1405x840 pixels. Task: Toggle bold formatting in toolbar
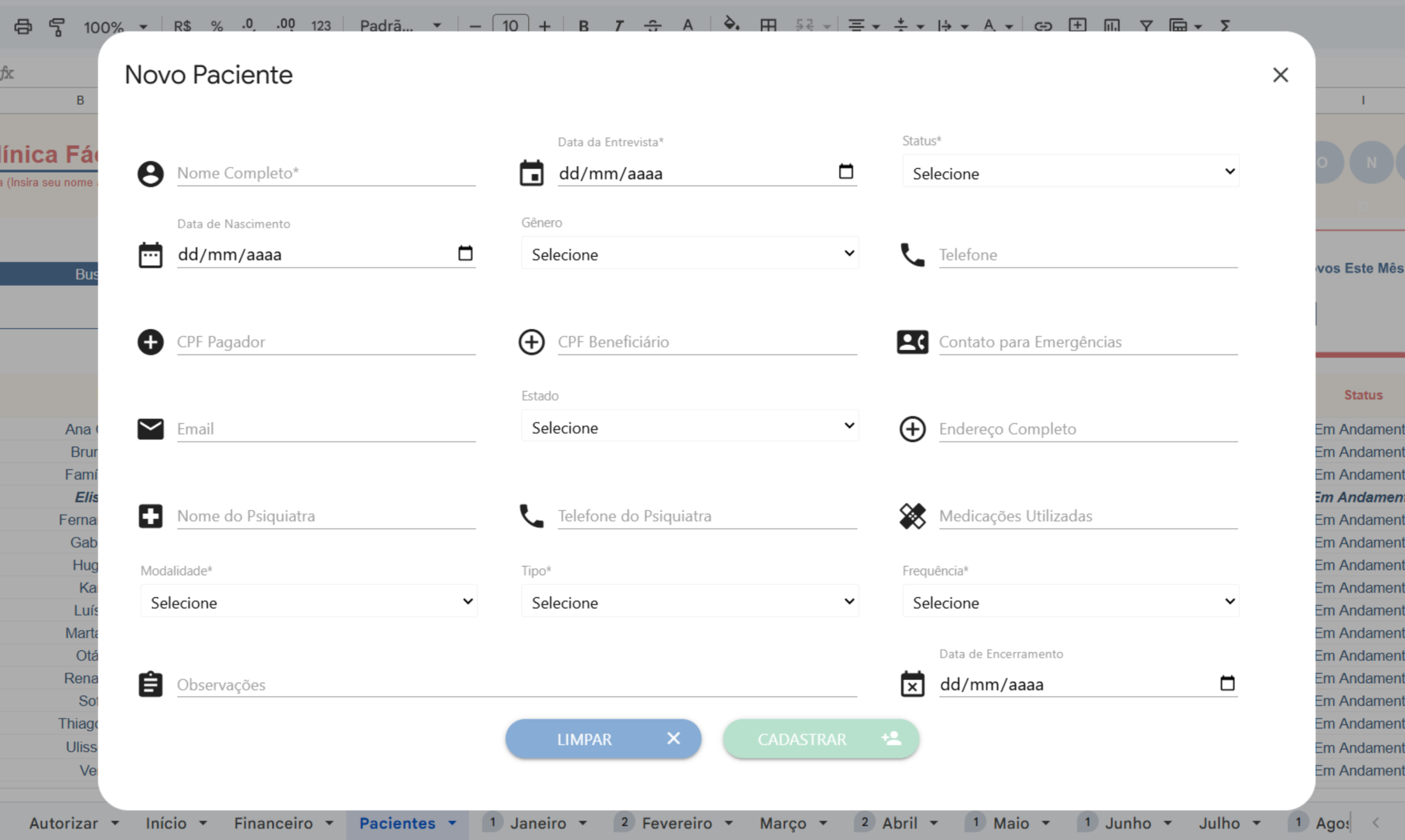tap(583, 26)
